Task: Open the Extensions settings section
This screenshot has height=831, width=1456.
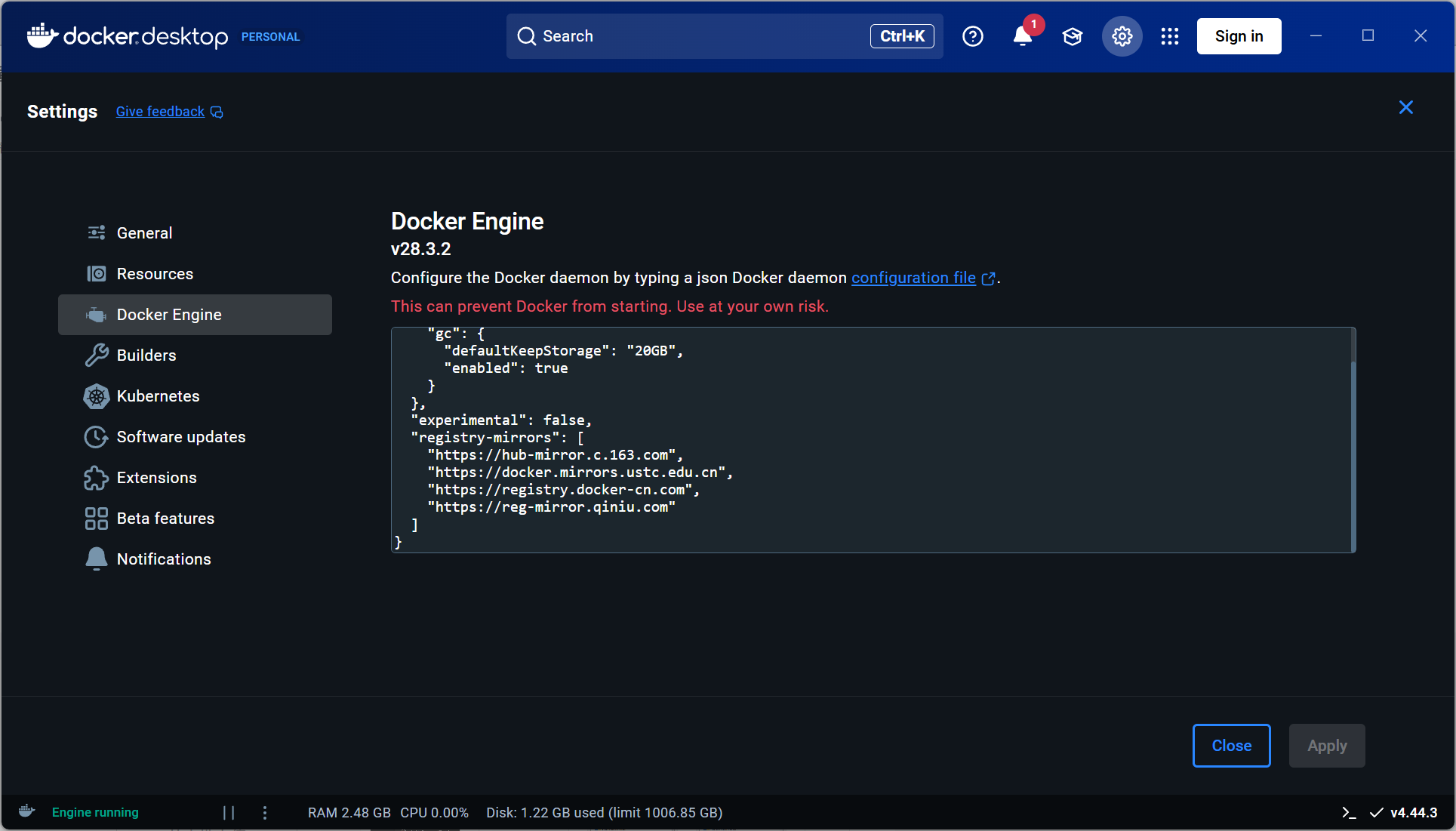Action: point(195,478)
